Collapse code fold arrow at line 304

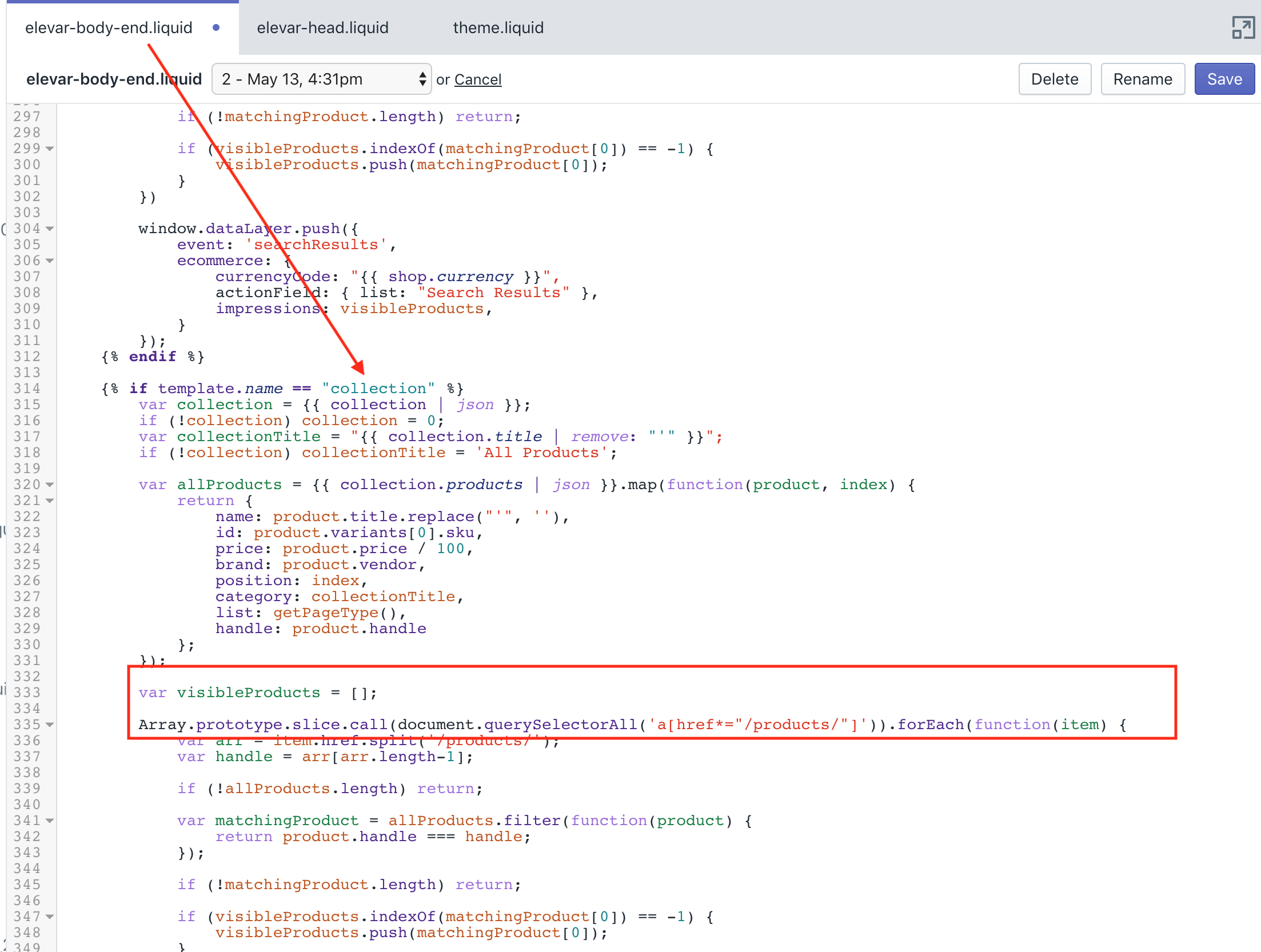coord(50,229)
